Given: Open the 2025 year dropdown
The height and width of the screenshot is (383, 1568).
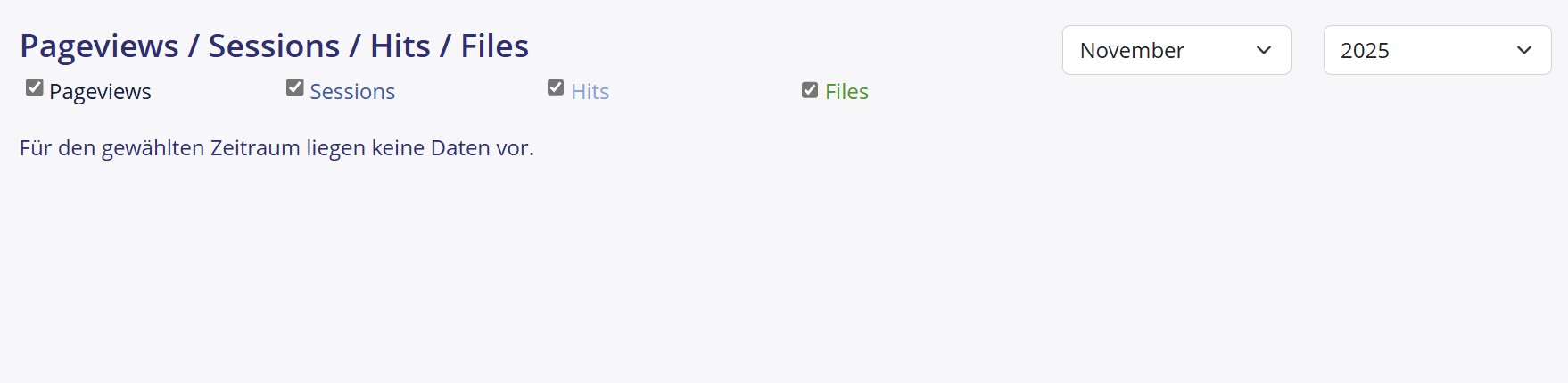Looking at the screenshot, I should pyautogui.click(x=1437, y=50).
